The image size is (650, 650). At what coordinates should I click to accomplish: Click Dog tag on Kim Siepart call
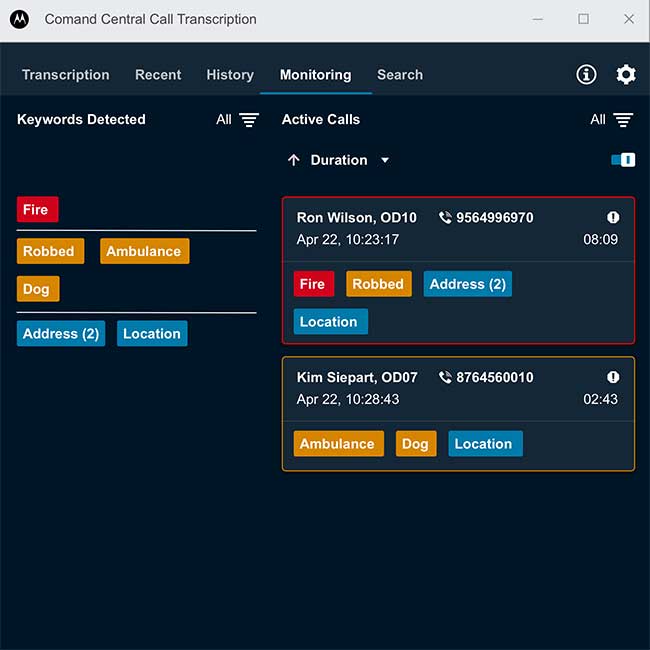point(416,444)
